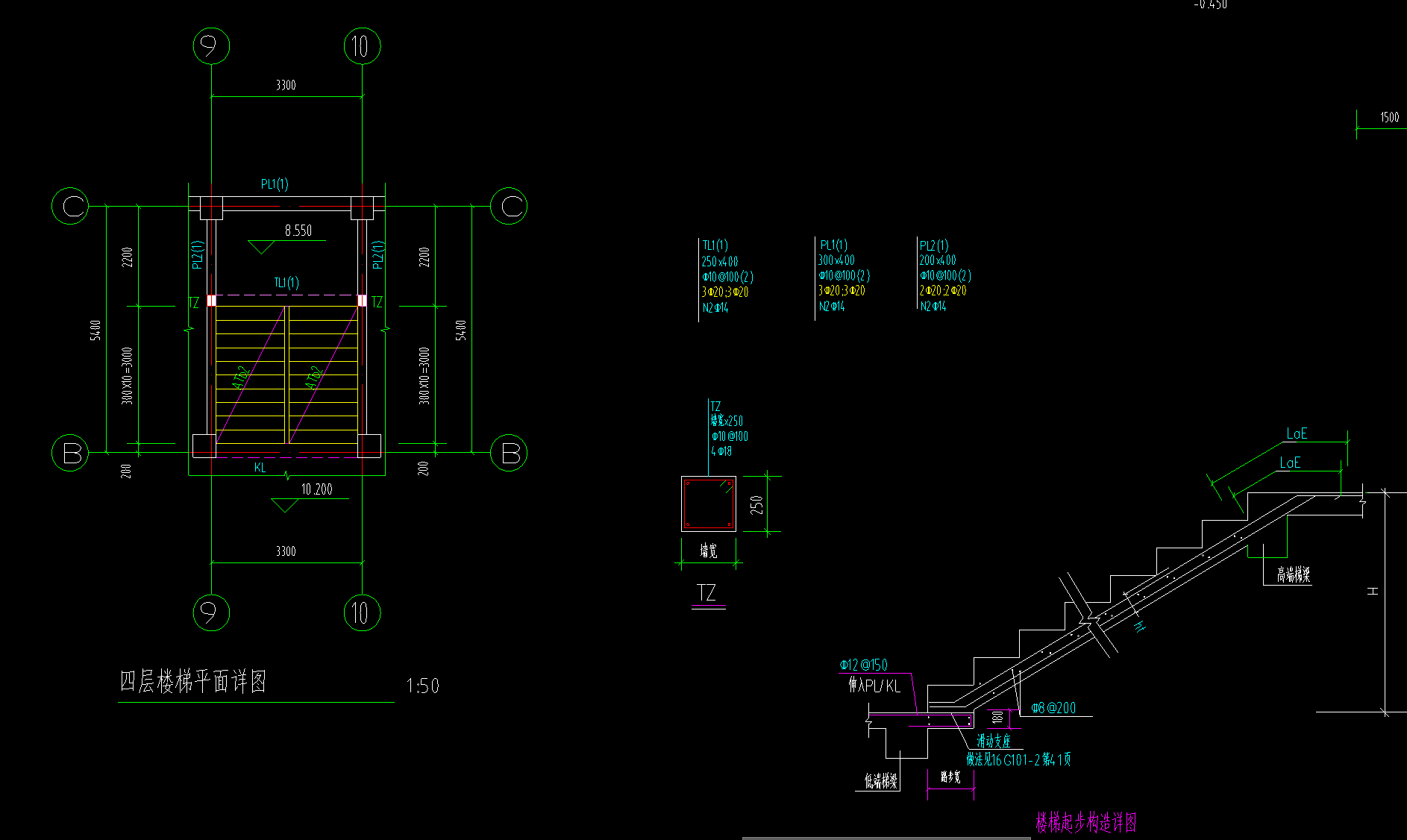This screenshot has width=1407, height=840.
Task: Select the right vertical PL2(1) label
Action: pyautogui.click(x=378, y=254)
